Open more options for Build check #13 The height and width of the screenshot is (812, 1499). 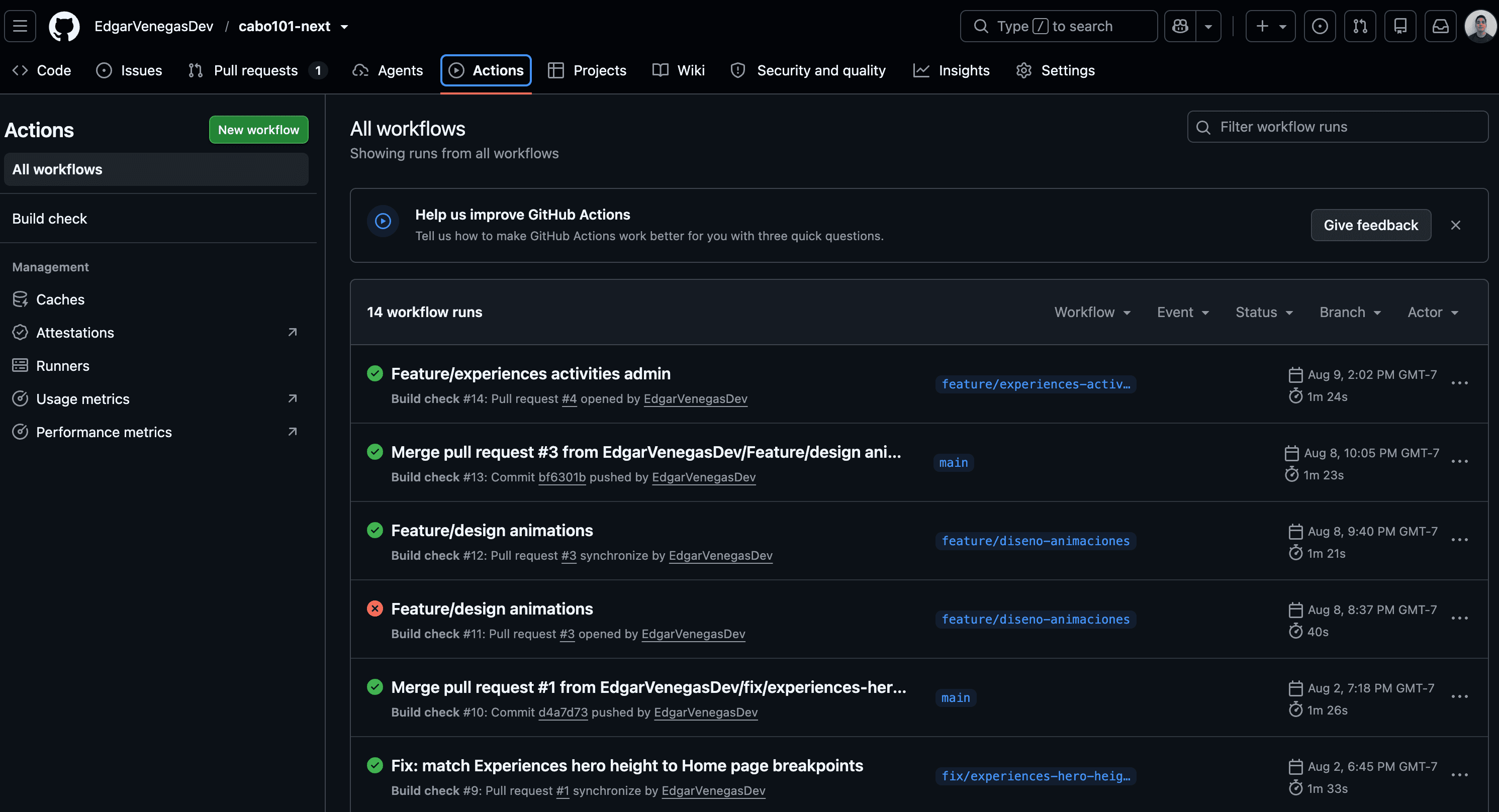click(x=1459, y=462)
